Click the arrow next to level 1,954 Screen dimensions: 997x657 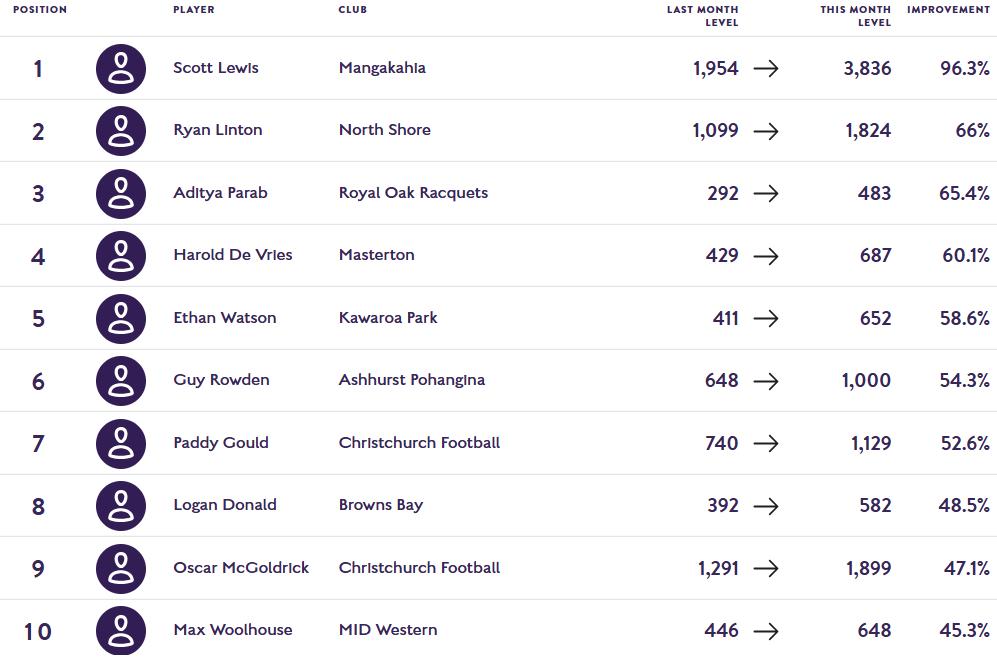click(766, 69)
